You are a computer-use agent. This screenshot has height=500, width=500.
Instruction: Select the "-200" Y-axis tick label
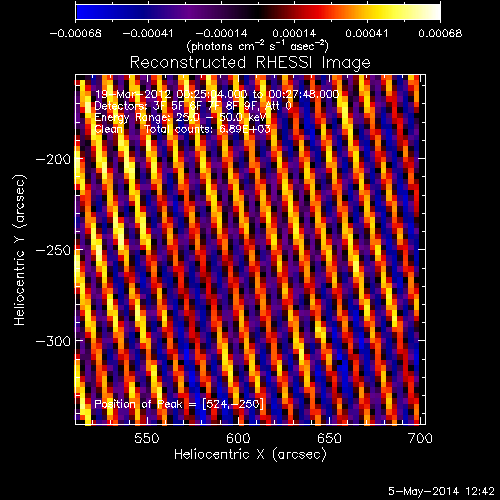pos(53,159)
